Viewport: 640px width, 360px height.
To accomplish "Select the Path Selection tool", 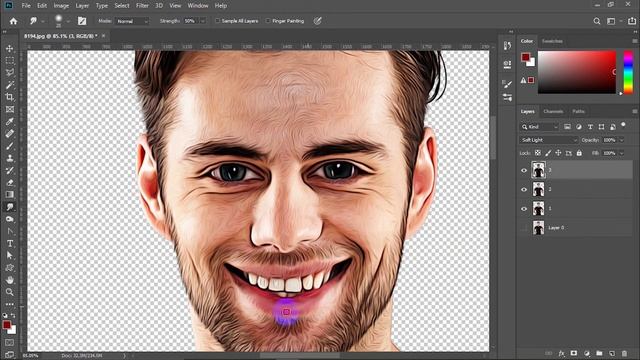I will 10,256.
